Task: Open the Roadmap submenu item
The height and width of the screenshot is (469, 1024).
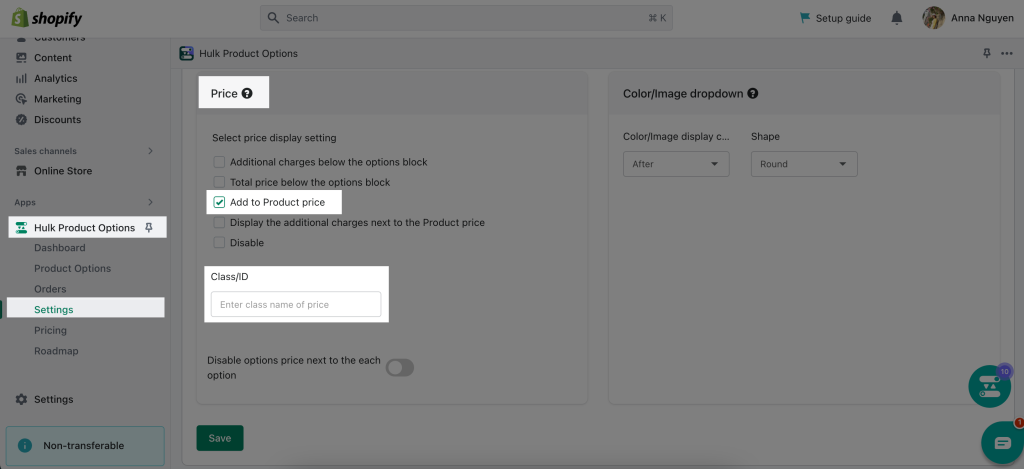Action: click(x=56, y=351)
